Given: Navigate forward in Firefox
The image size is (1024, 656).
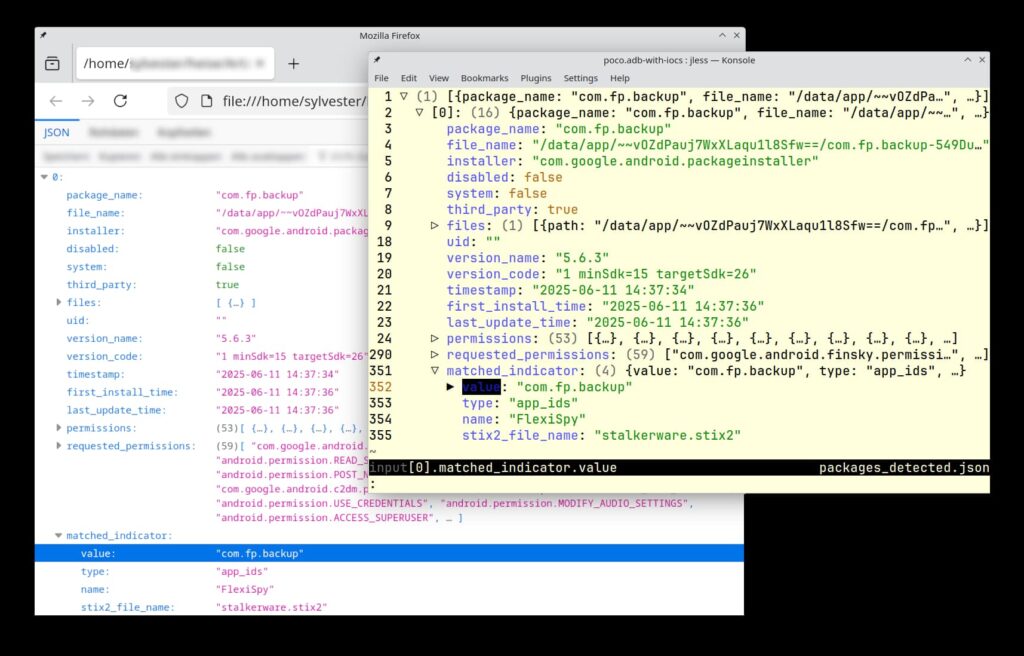Looking at the screenshot, I should click(x=88, y=101).
